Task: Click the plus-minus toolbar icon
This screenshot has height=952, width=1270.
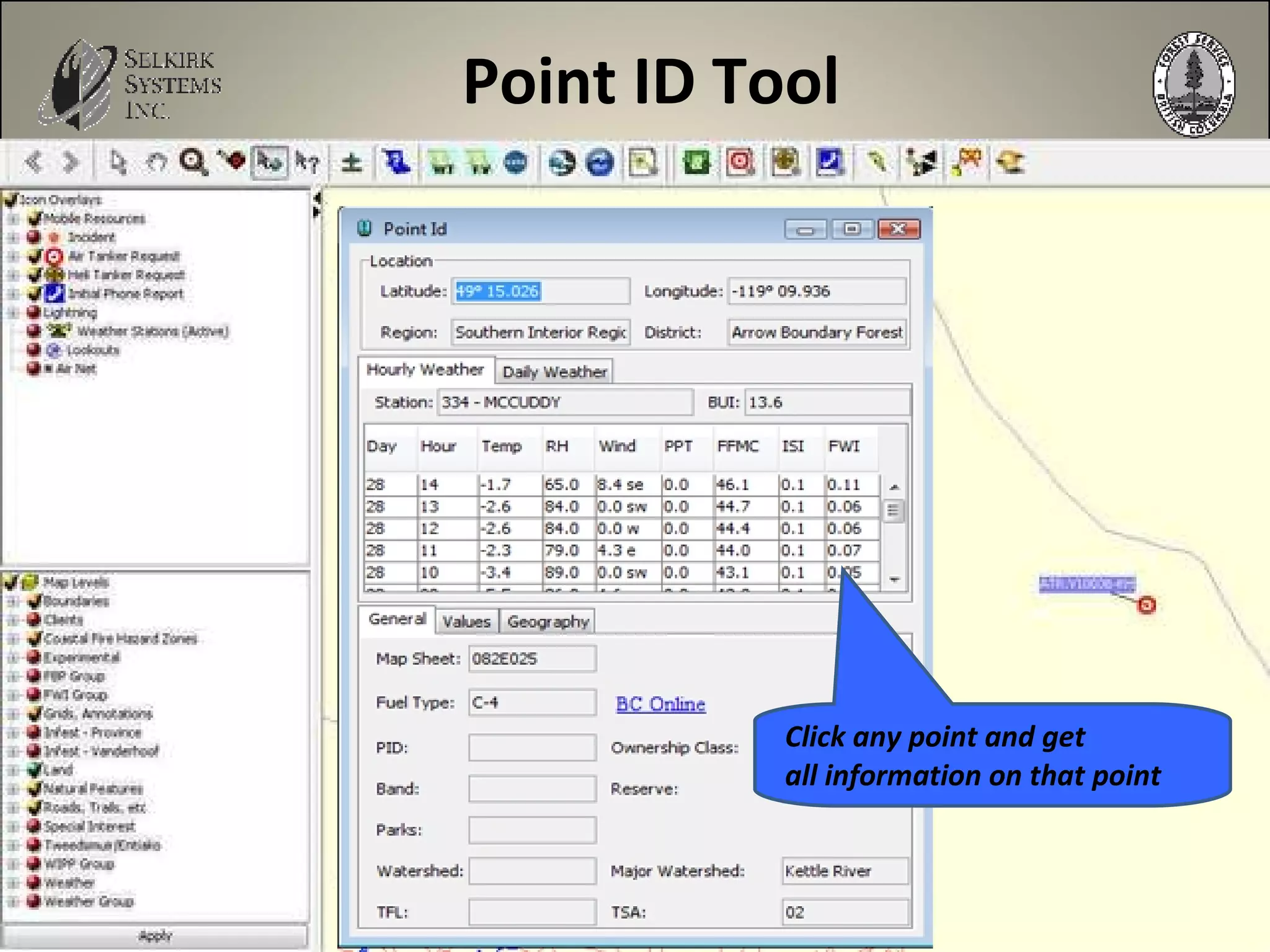Action: coord(352,162)
